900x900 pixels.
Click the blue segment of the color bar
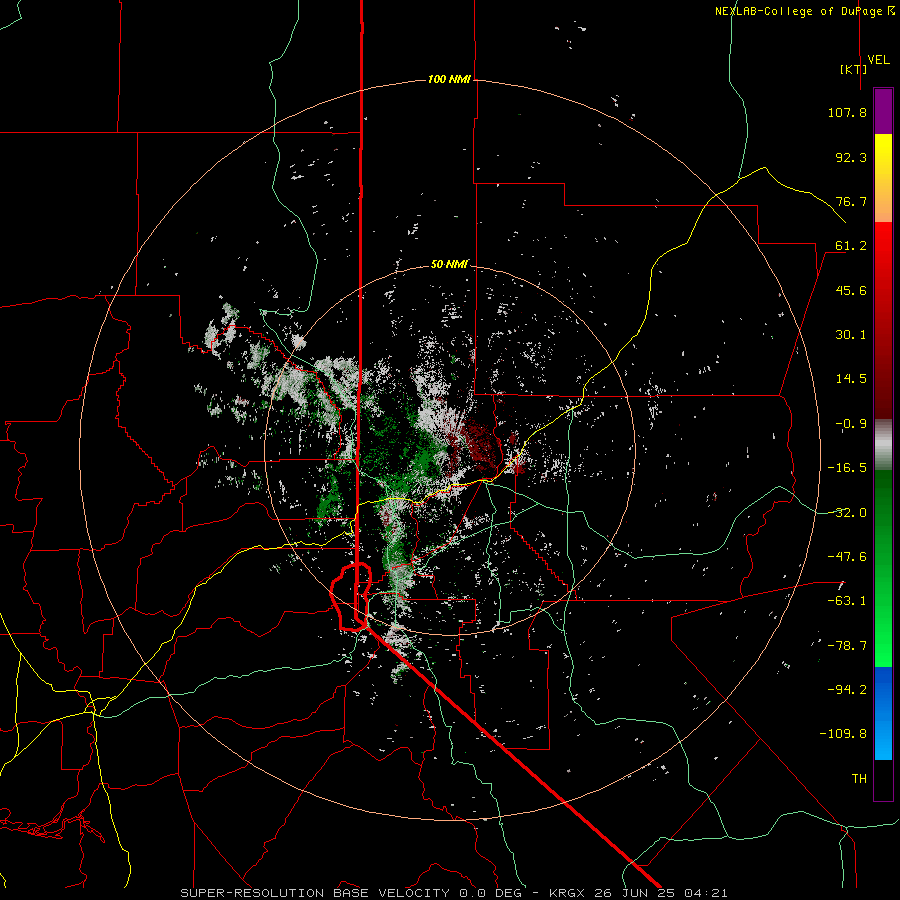[x=883, y=713]
